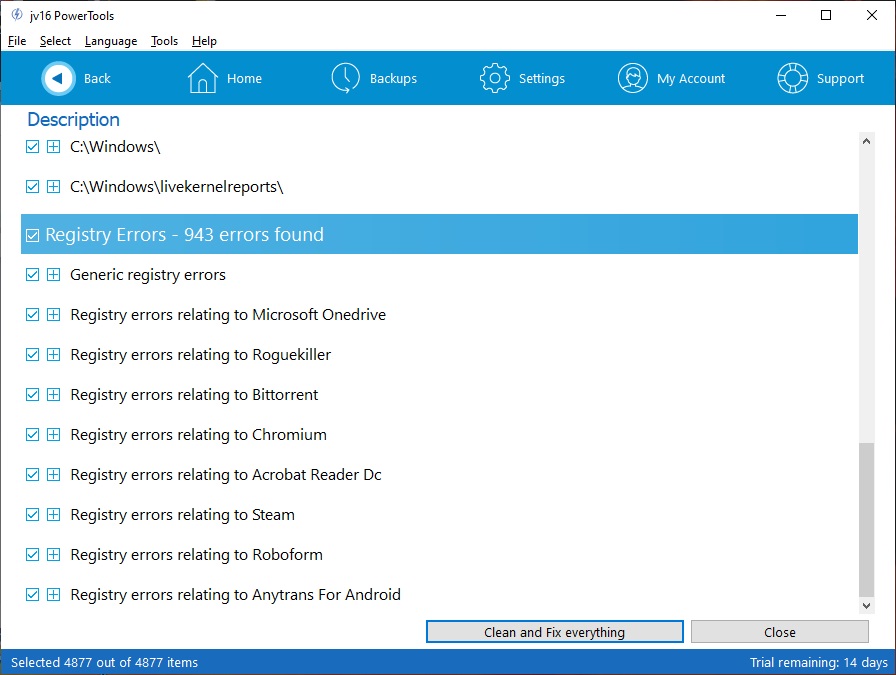896x675 pixels.
Task: Open the Help menu
Action: (x=204, y=41)
